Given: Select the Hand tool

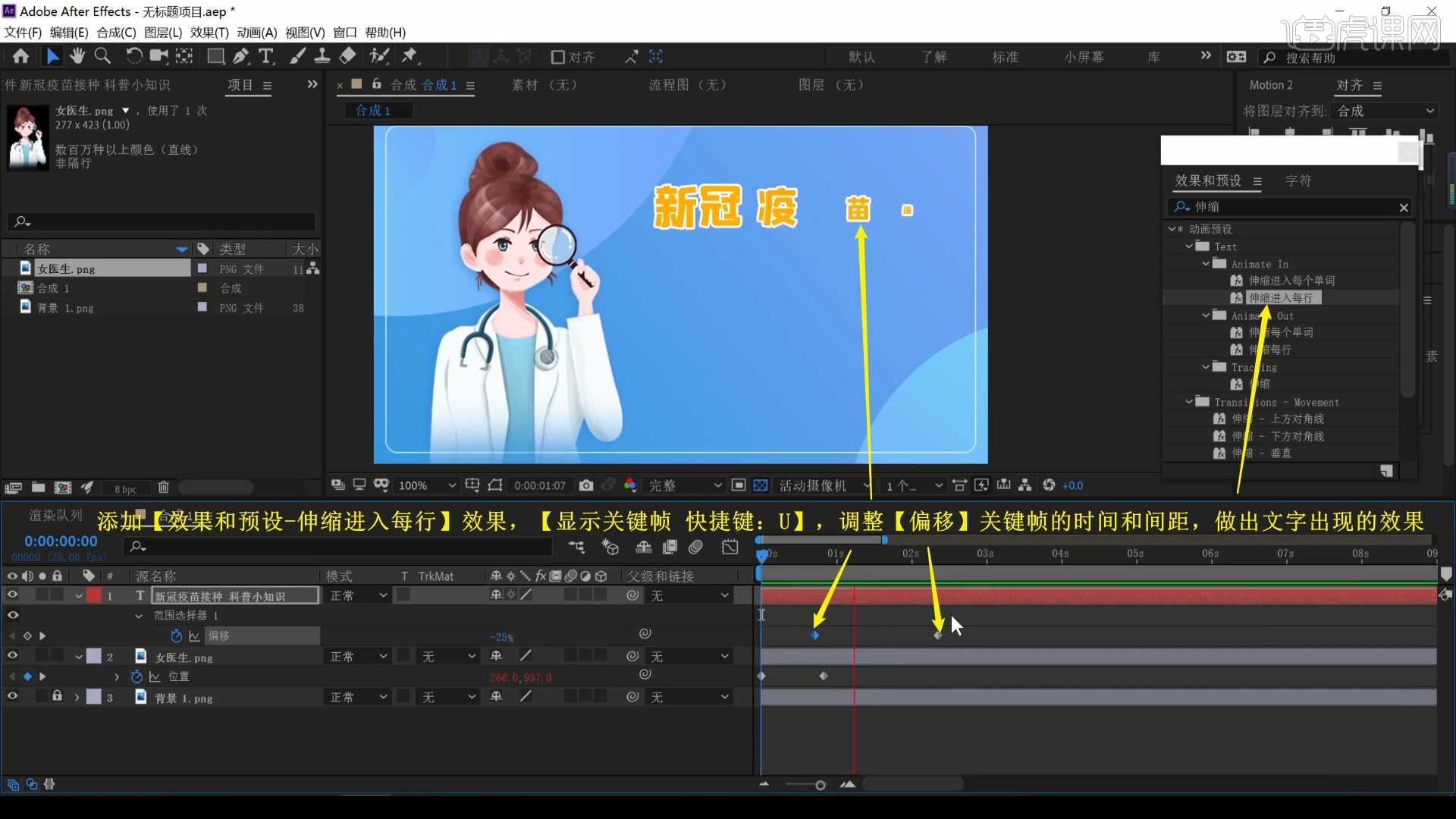Looking at the screenshot, I should 77,56.
